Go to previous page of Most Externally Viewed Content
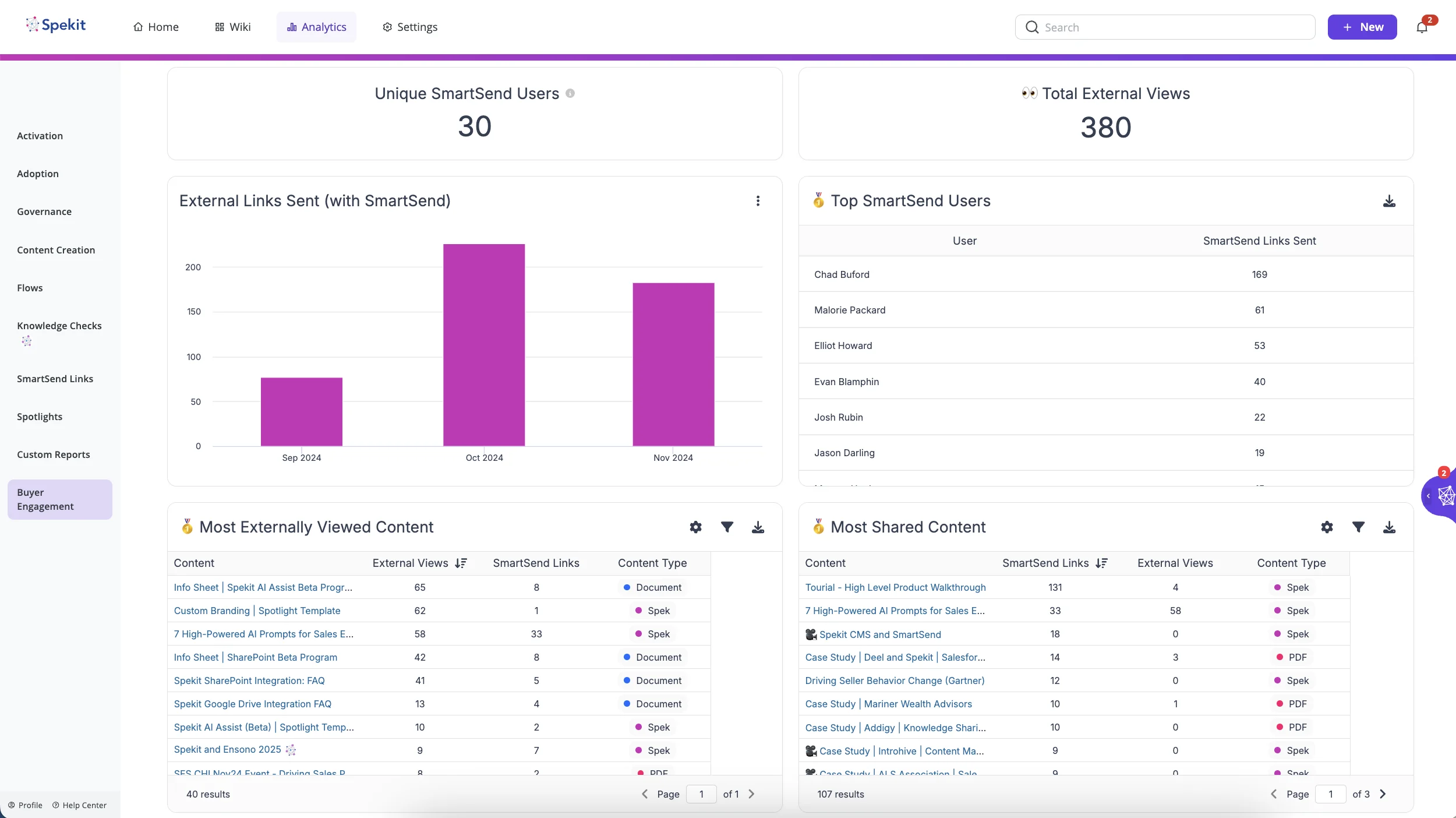Screen dimensions: 1456x818 point(644,794)
